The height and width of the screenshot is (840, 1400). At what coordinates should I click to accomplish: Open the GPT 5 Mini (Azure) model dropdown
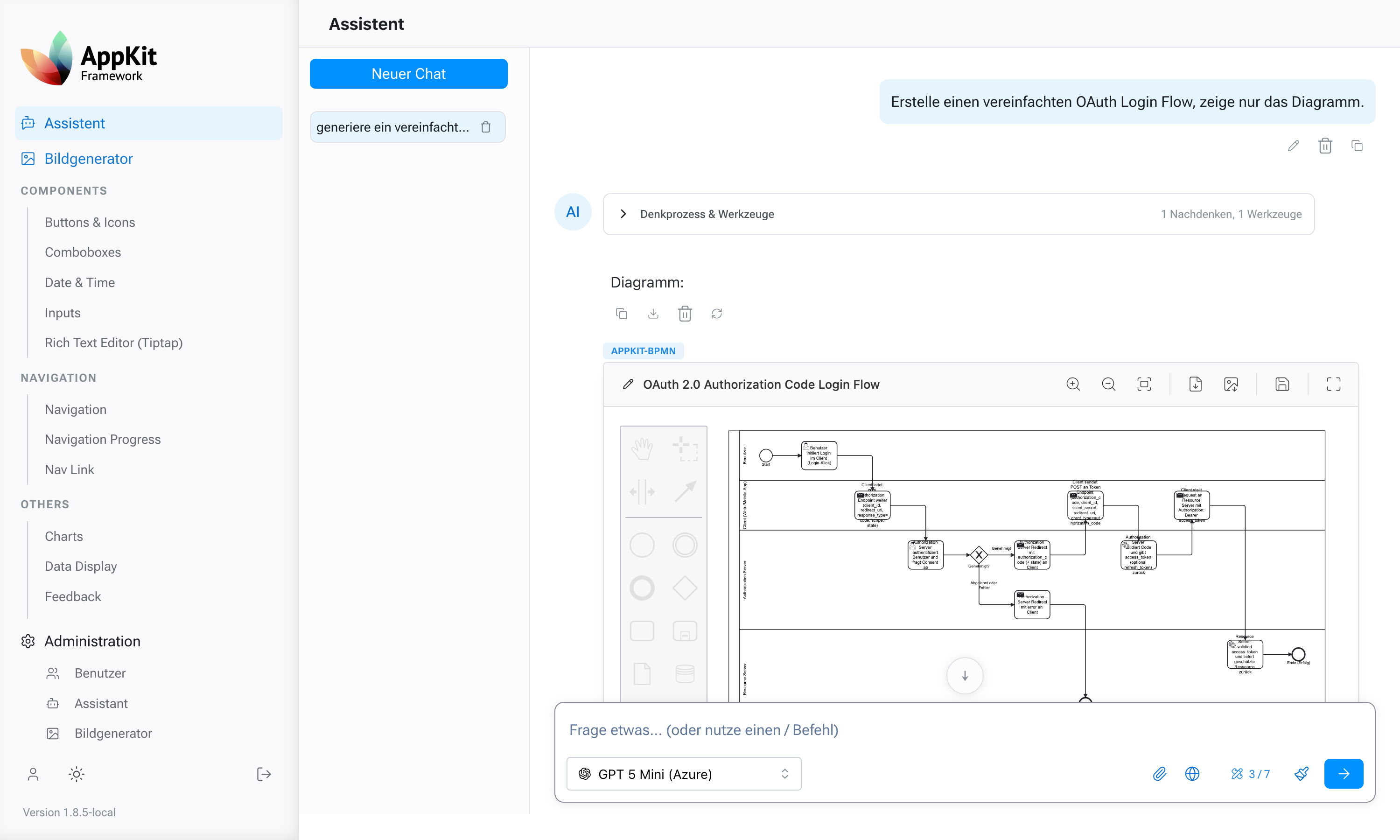[x=684, y=774]
